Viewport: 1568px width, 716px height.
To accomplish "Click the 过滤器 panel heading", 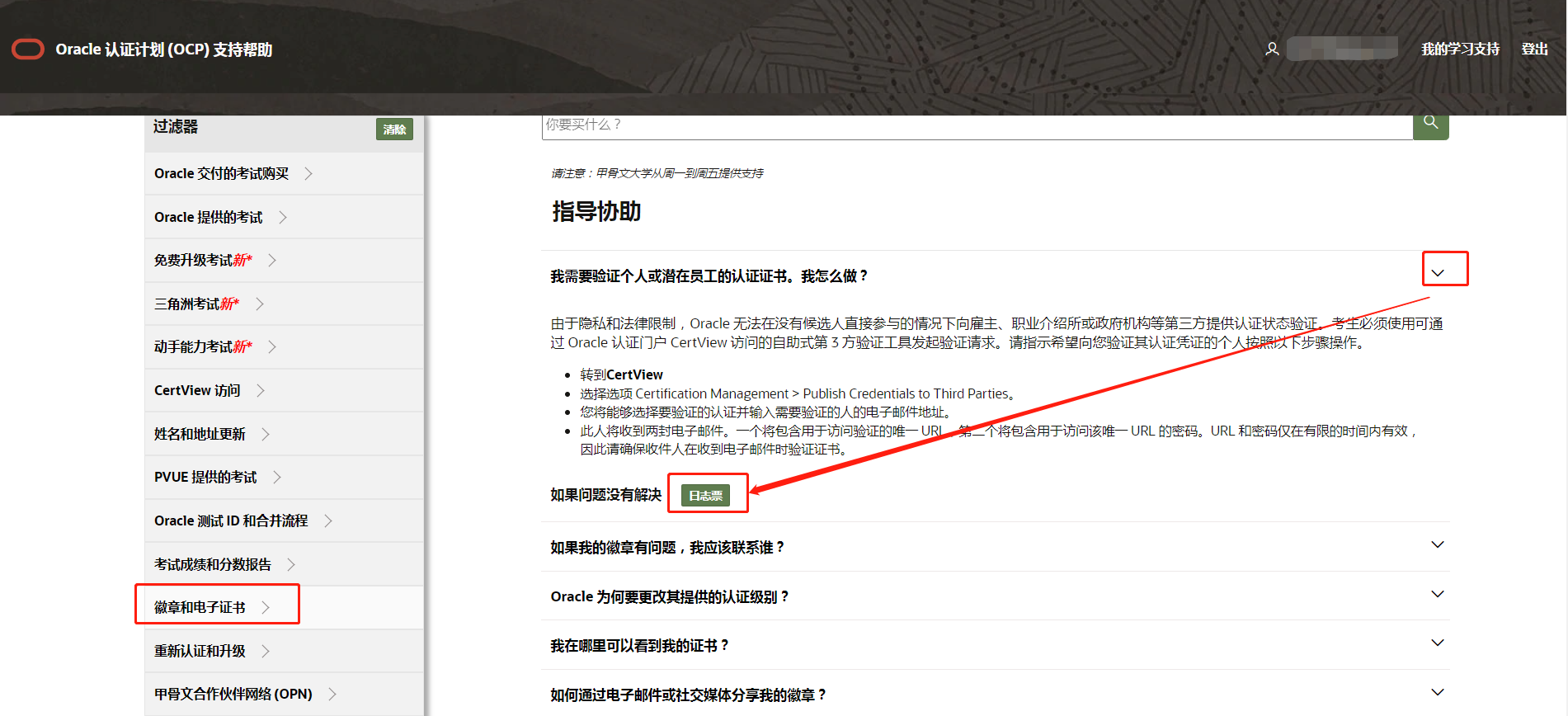I will 176,126.
